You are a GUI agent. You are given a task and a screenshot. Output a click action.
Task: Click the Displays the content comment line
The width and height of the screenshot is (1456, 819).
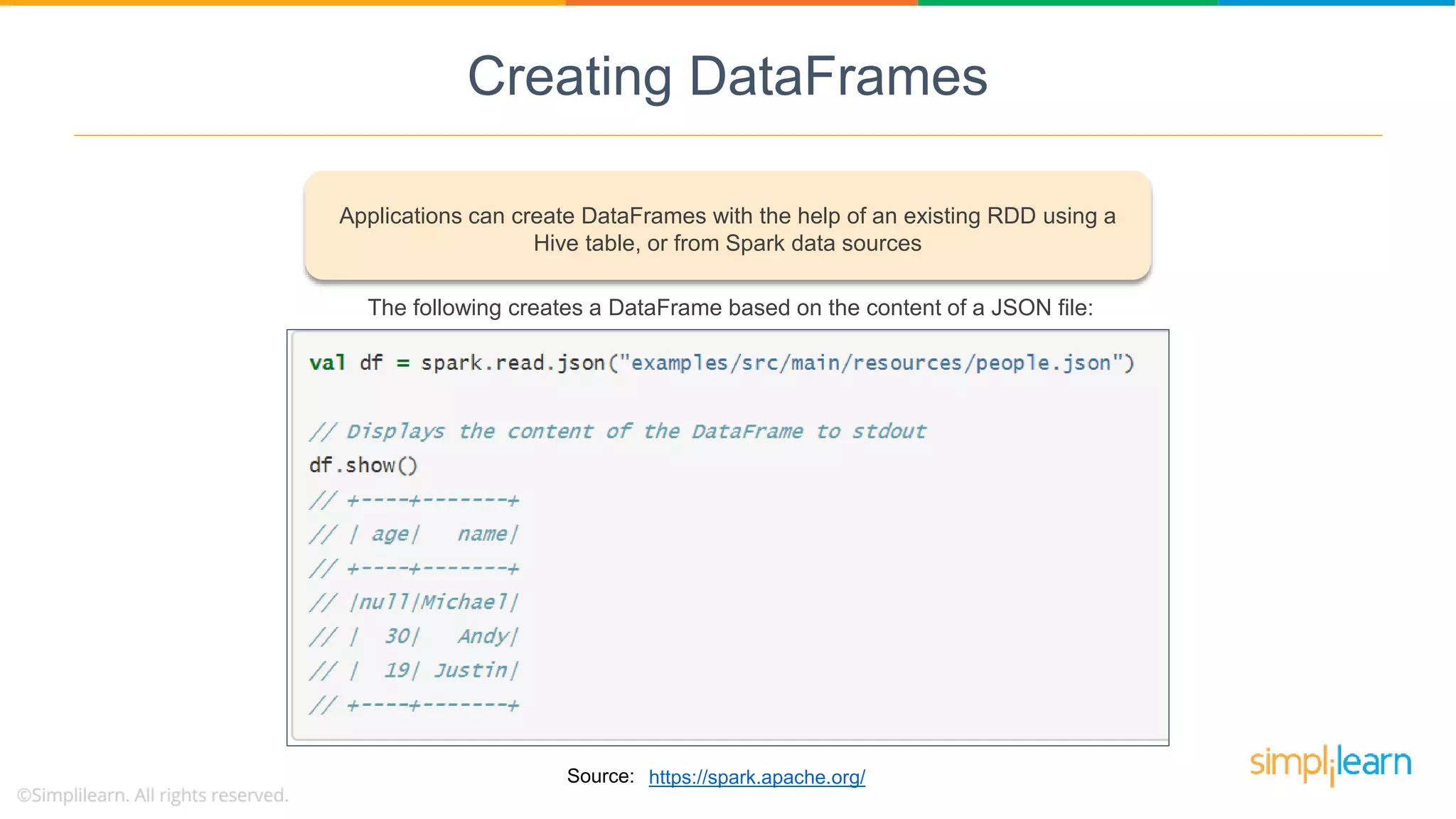[x=617, y=432]
